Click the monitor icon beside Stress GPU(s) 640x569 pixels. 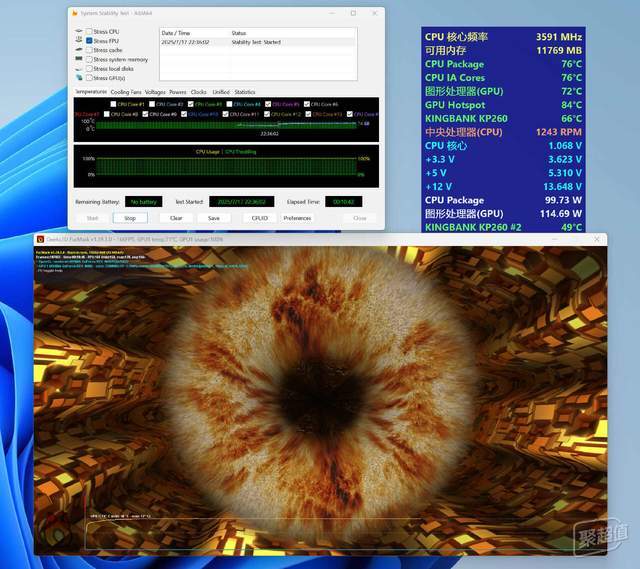pyautogui.click(x=79, y=78)
